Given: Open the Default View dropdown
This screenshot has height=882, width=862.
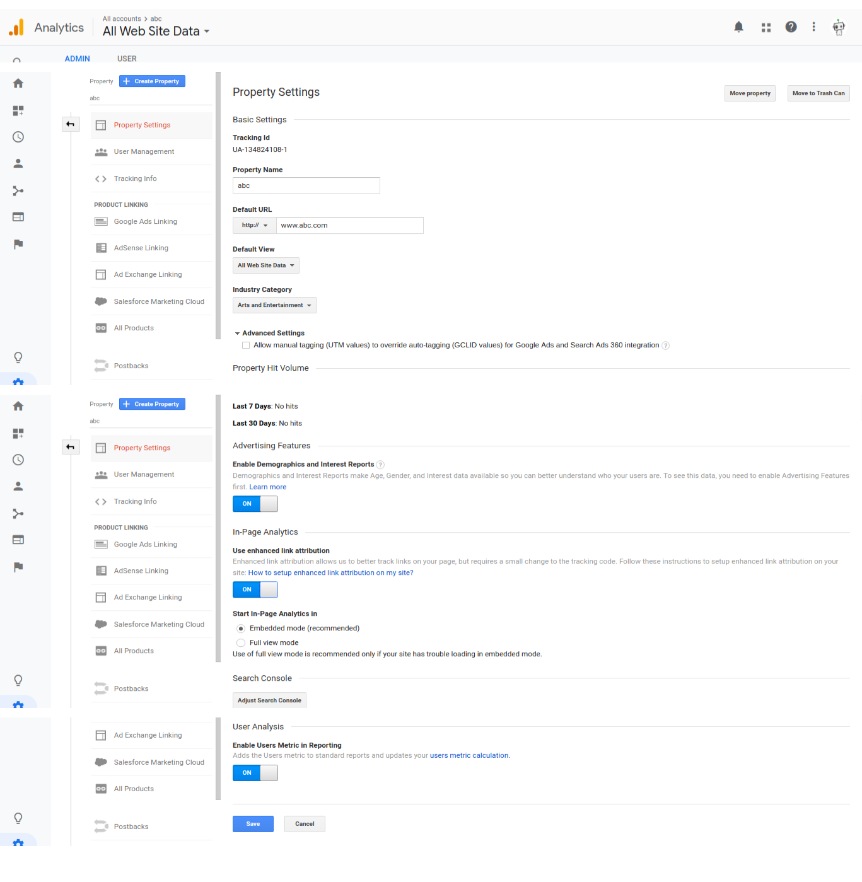Looking at the screenshot, I should coord(266,265).
